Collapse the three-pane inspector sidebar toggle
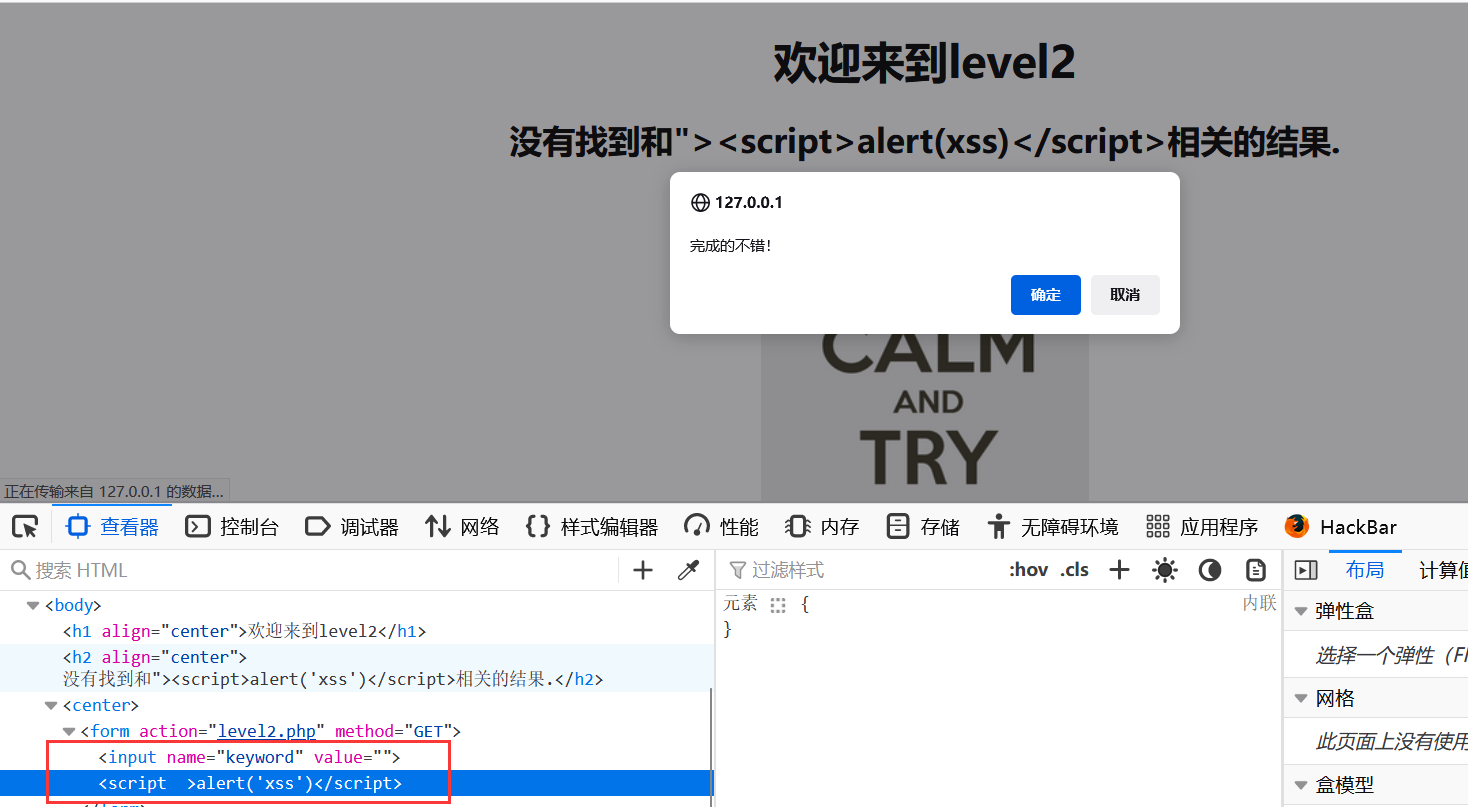The height and width of the screenshot is (807, 1468). [1306, 570]
